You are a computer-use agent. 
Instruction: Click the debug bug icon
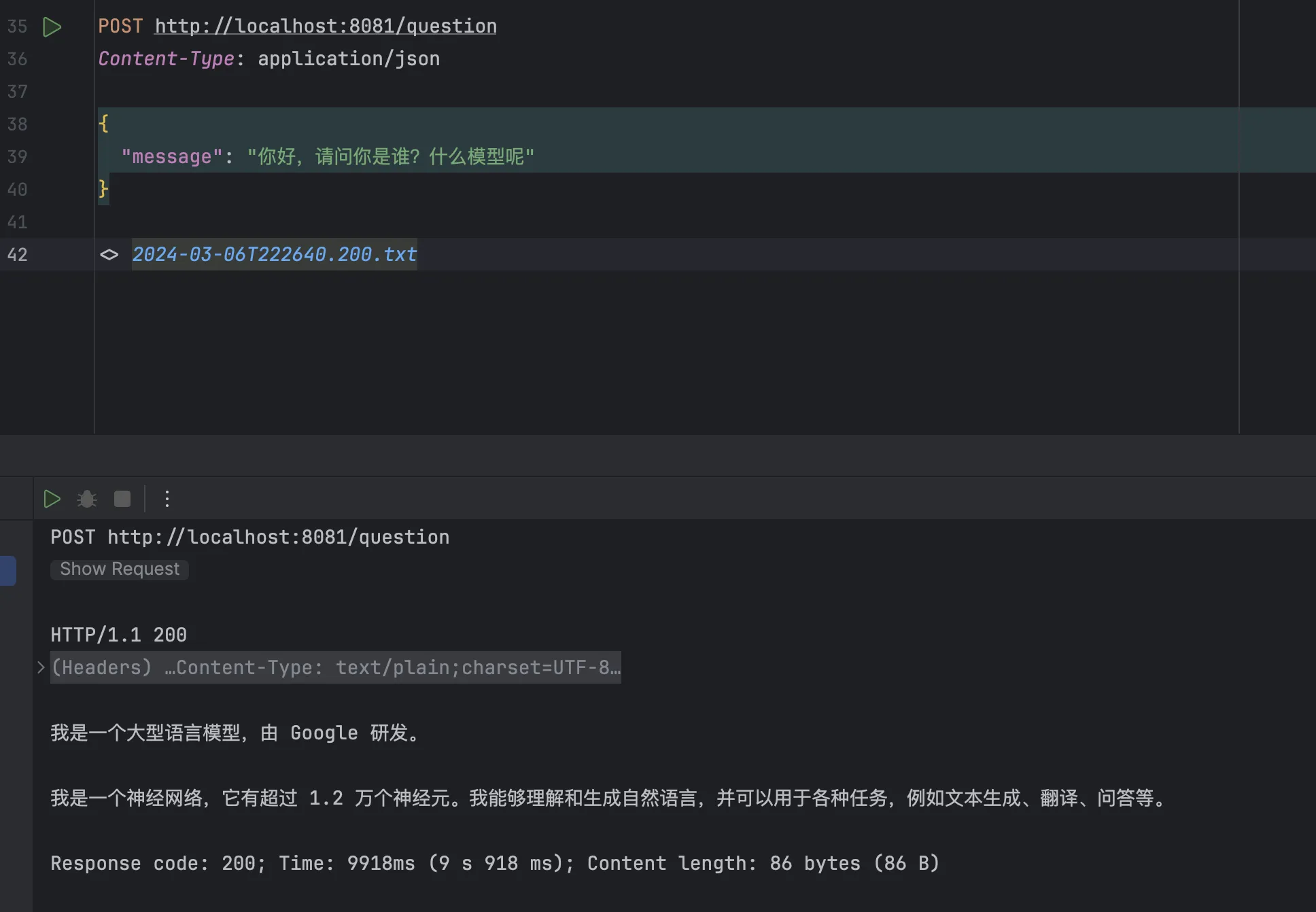[x=87, y=499]
